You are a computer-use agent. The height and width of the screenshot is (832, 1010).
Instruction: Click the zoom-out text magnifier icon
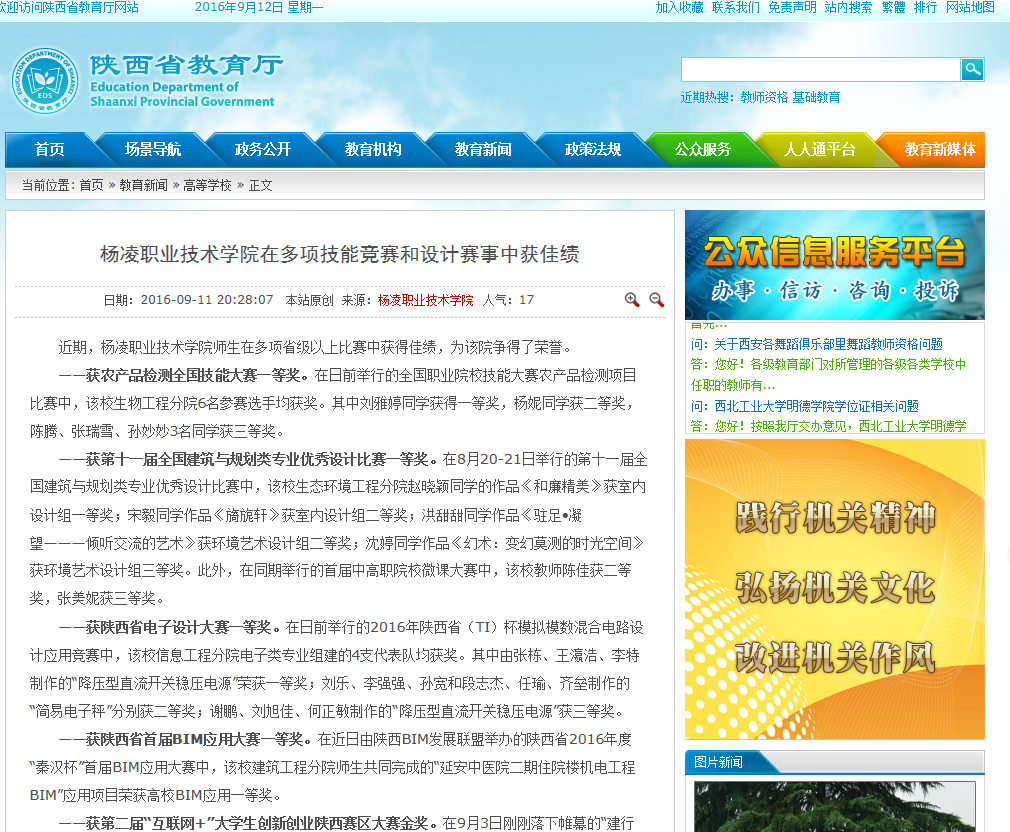(656, 300)
